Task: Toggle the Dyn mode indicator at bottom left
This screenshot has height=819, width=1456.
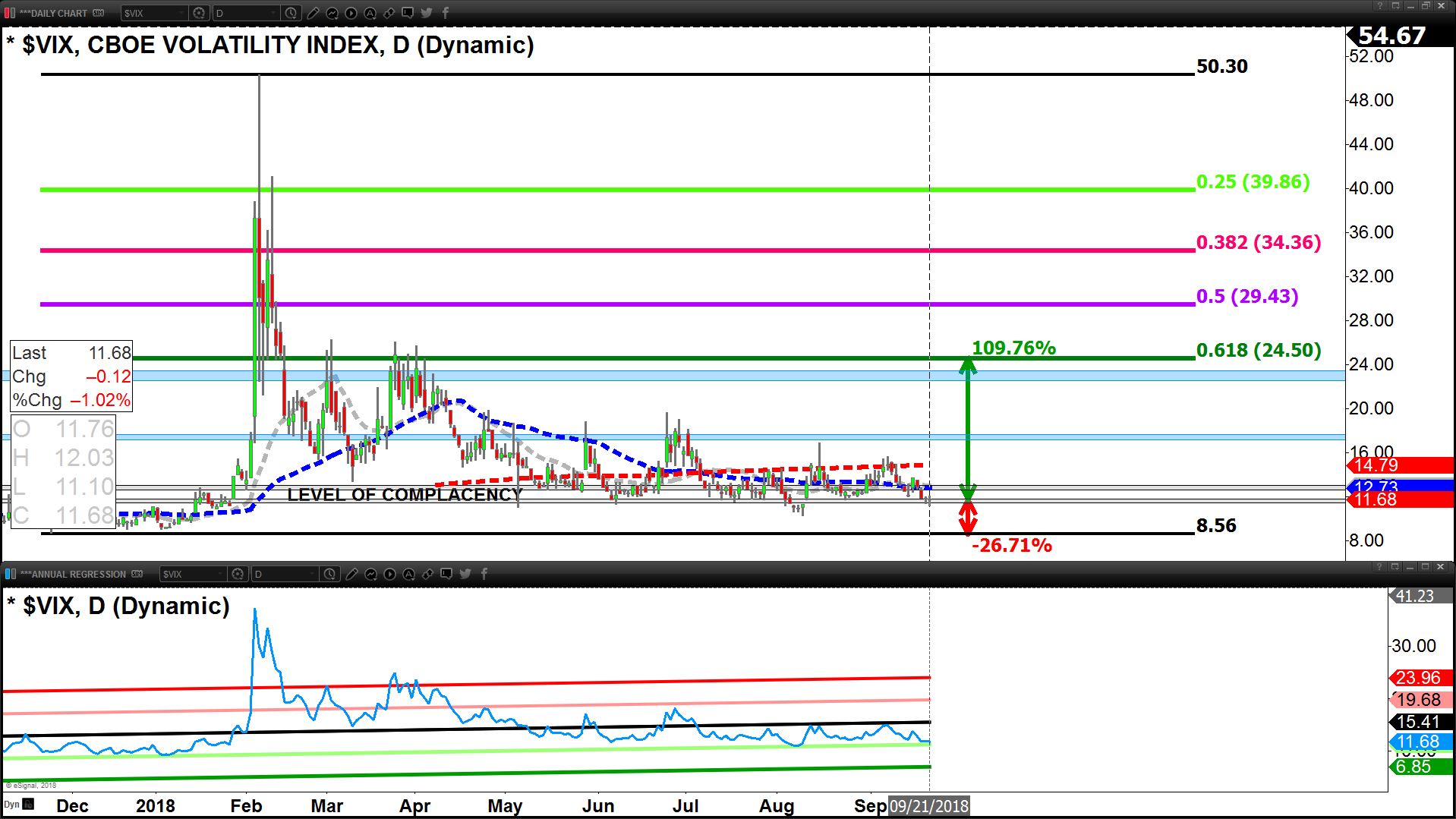Action: (x=12, y=805)
